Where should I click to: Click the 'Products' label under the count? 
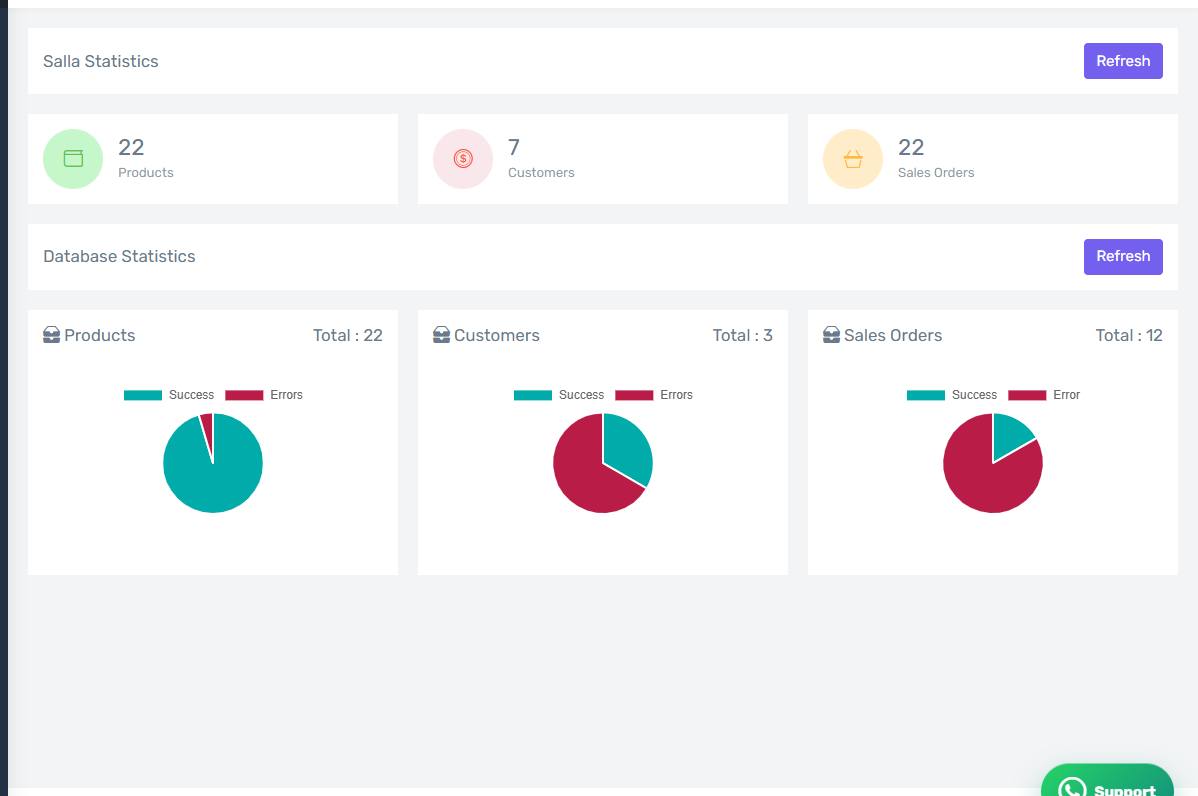pos(146,173)
